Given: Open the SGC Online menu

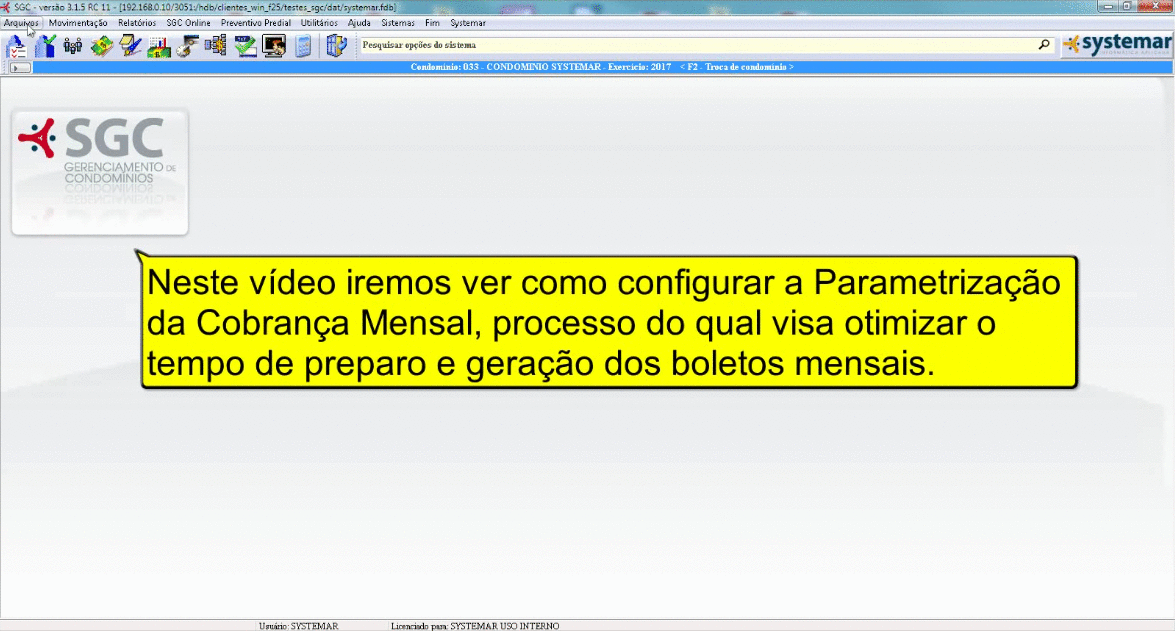Looking at the screenshot, I should 188,22.
